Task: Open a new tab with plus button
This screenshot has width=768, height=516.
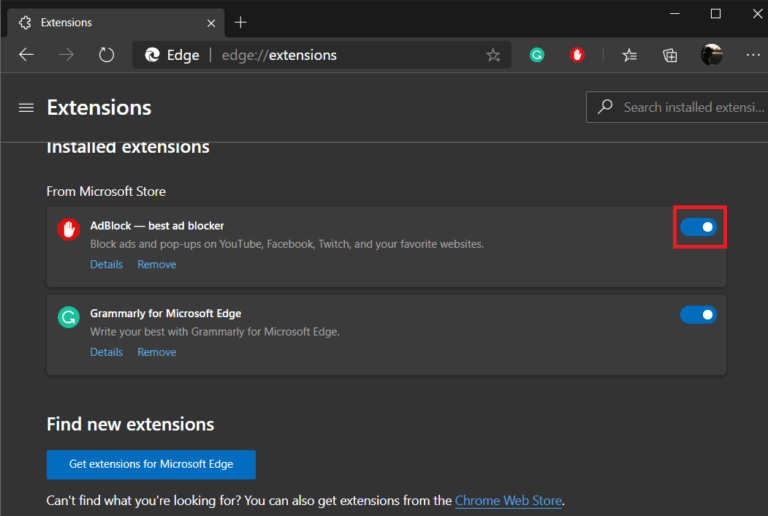Action: [240, 22]
